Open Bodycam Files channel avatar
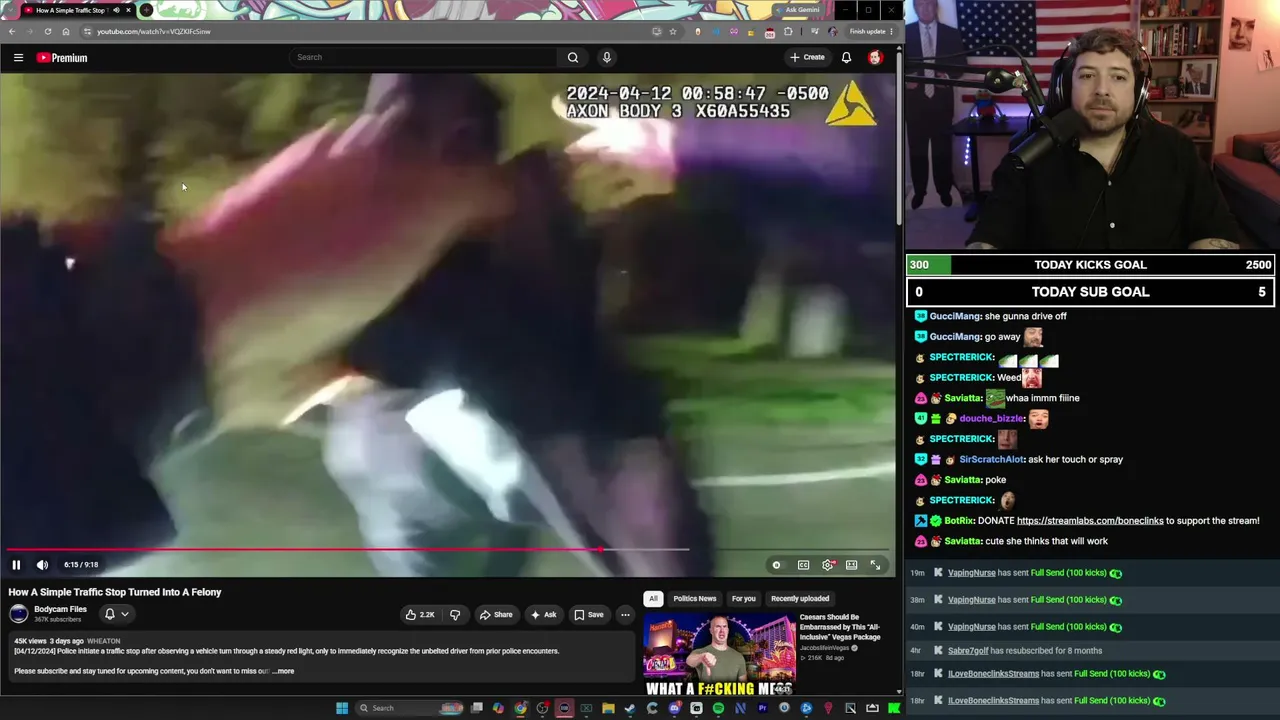This screenshot has height=720, width=1280. (19, 614)
